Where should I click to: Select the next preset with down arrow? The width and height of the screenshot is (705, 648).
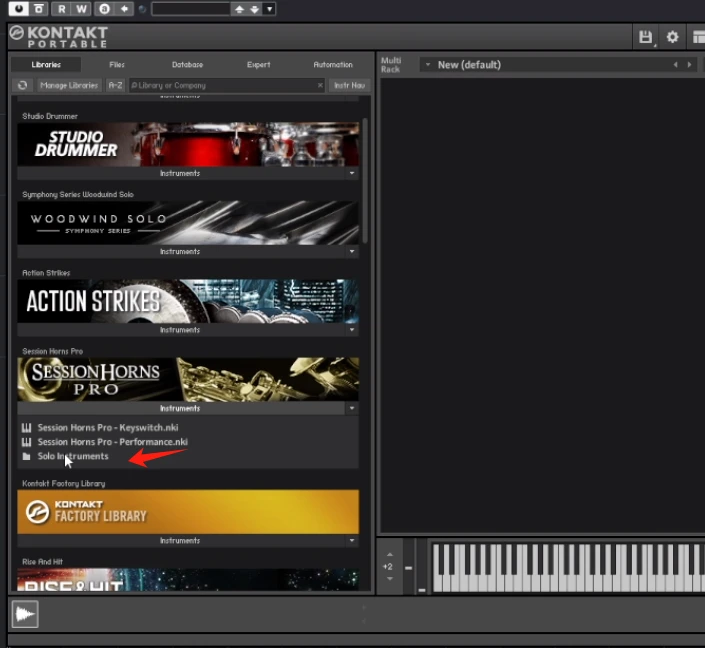254,9
